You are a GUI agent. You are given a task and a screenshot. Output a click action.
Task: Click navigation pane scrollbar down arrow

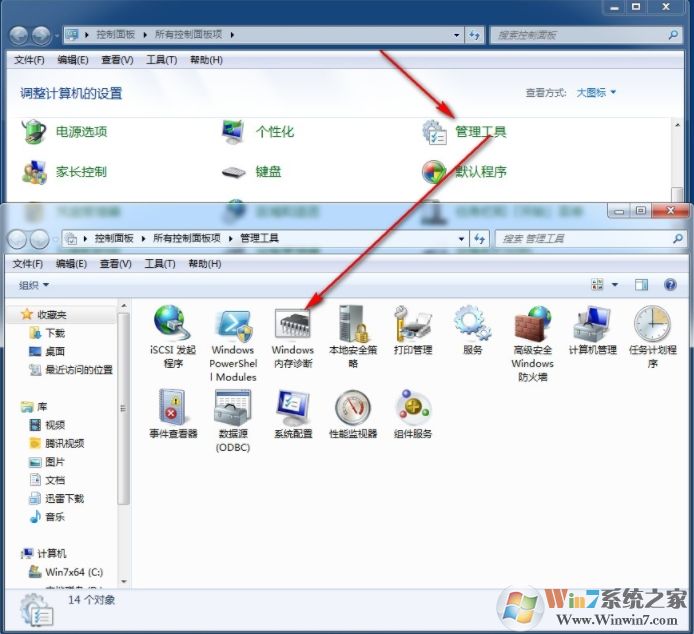[124, 582]
